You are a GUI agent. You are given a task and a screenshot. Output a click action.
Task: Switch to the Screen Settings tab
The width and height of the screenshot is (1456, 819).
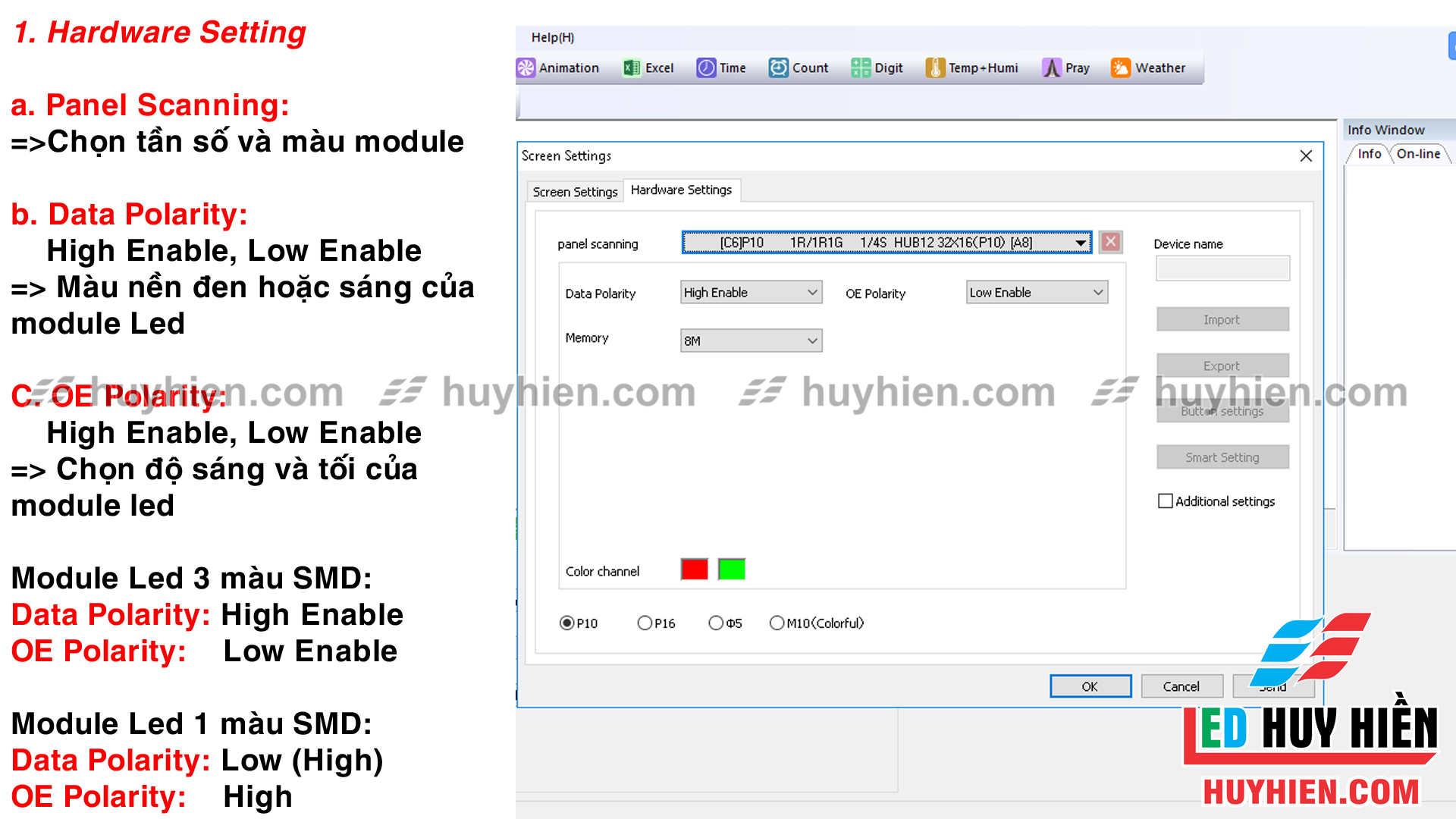(x=575, y=192)
